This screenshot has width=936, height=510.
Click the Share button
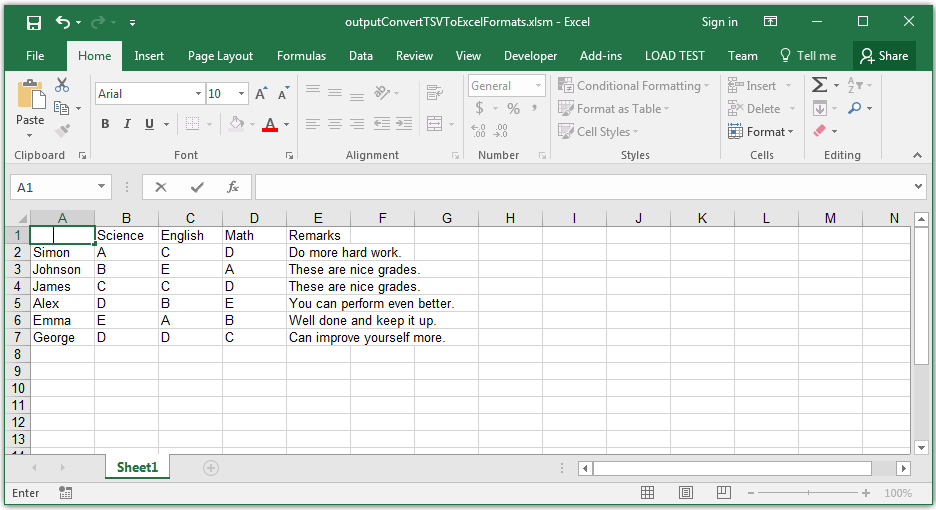click(x=884, y=56)
